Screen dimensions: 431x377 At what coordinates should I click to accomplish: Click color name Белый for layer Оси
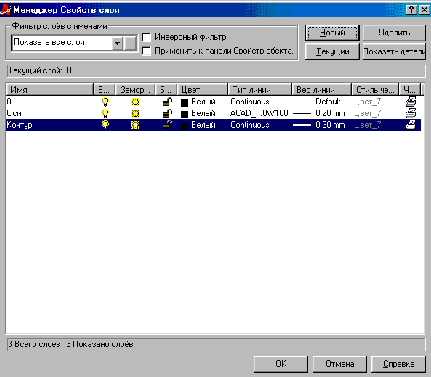(203, 113)
